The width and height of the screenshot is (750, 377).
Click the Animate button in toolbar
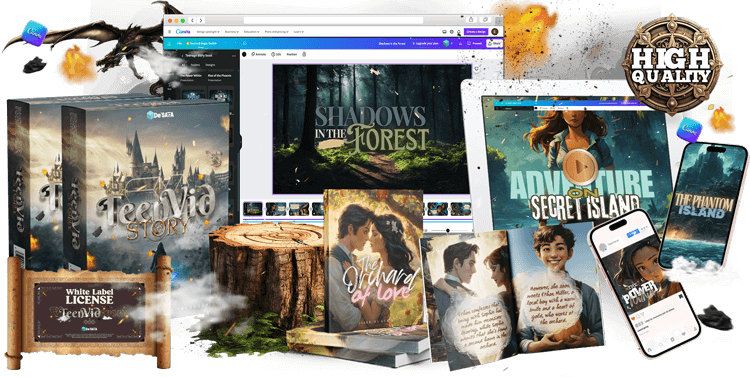pyautogui.click(x=259, y=55)
